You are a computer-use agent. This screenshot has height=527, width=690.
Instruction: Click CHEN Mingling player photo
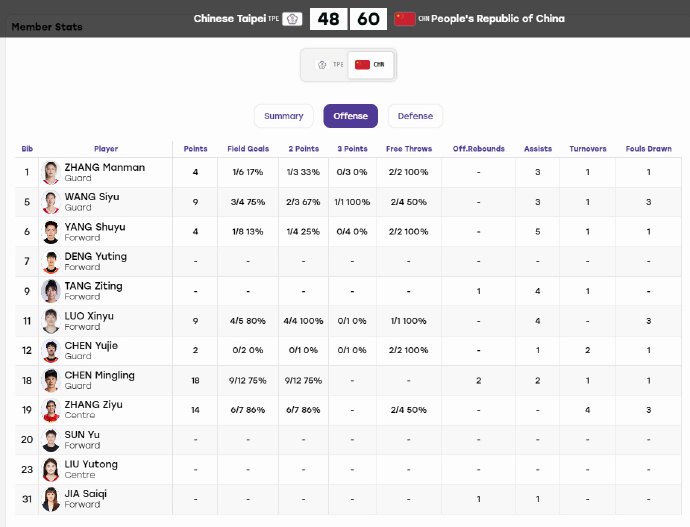[x=51, y=381]
